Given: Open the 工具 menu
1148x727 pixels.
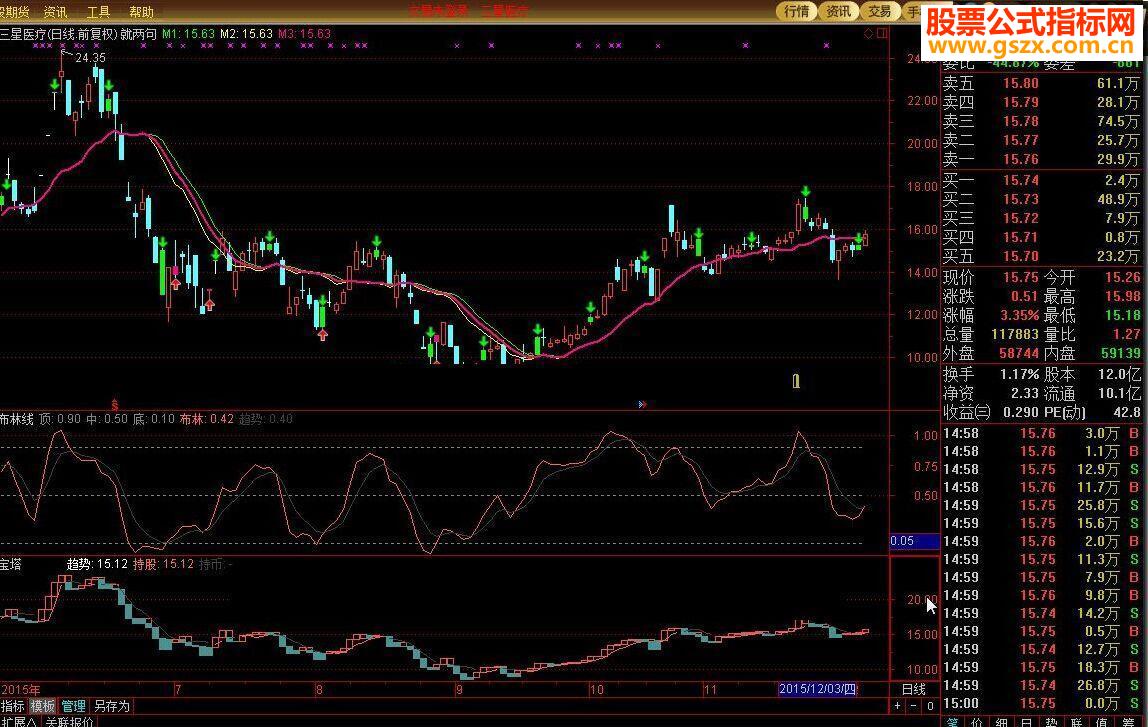Looking at the screenshot, I should (x=98, y=12).
